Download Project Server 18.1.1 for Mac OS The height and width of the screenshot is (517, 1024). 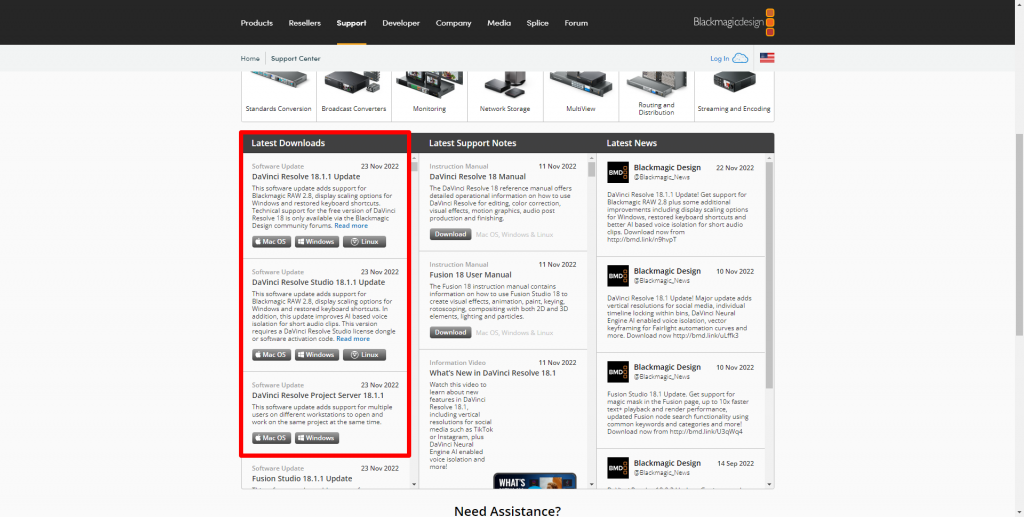pos(272,438)
